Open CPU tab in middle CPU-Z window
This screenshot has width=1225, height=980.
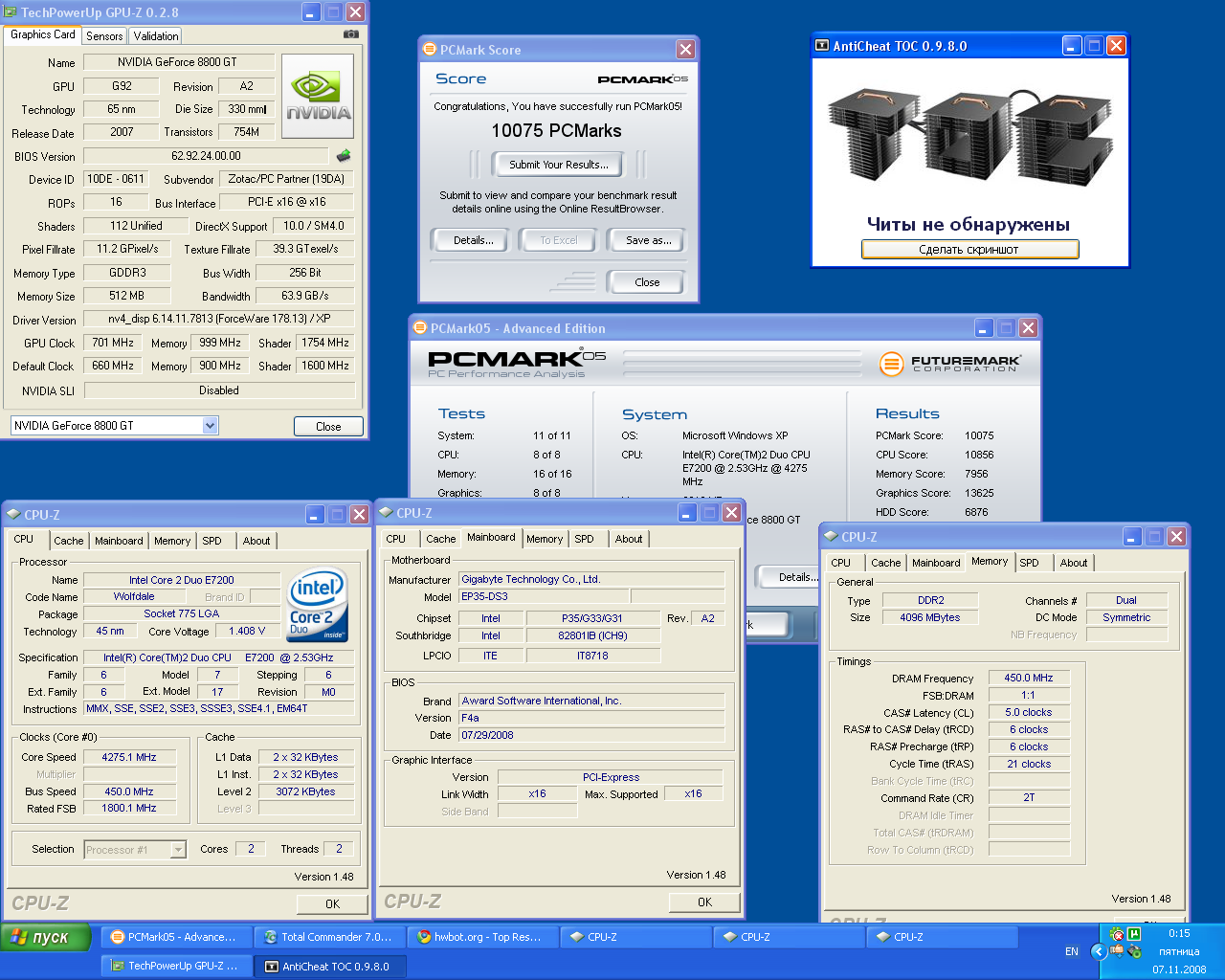(396, 539)
